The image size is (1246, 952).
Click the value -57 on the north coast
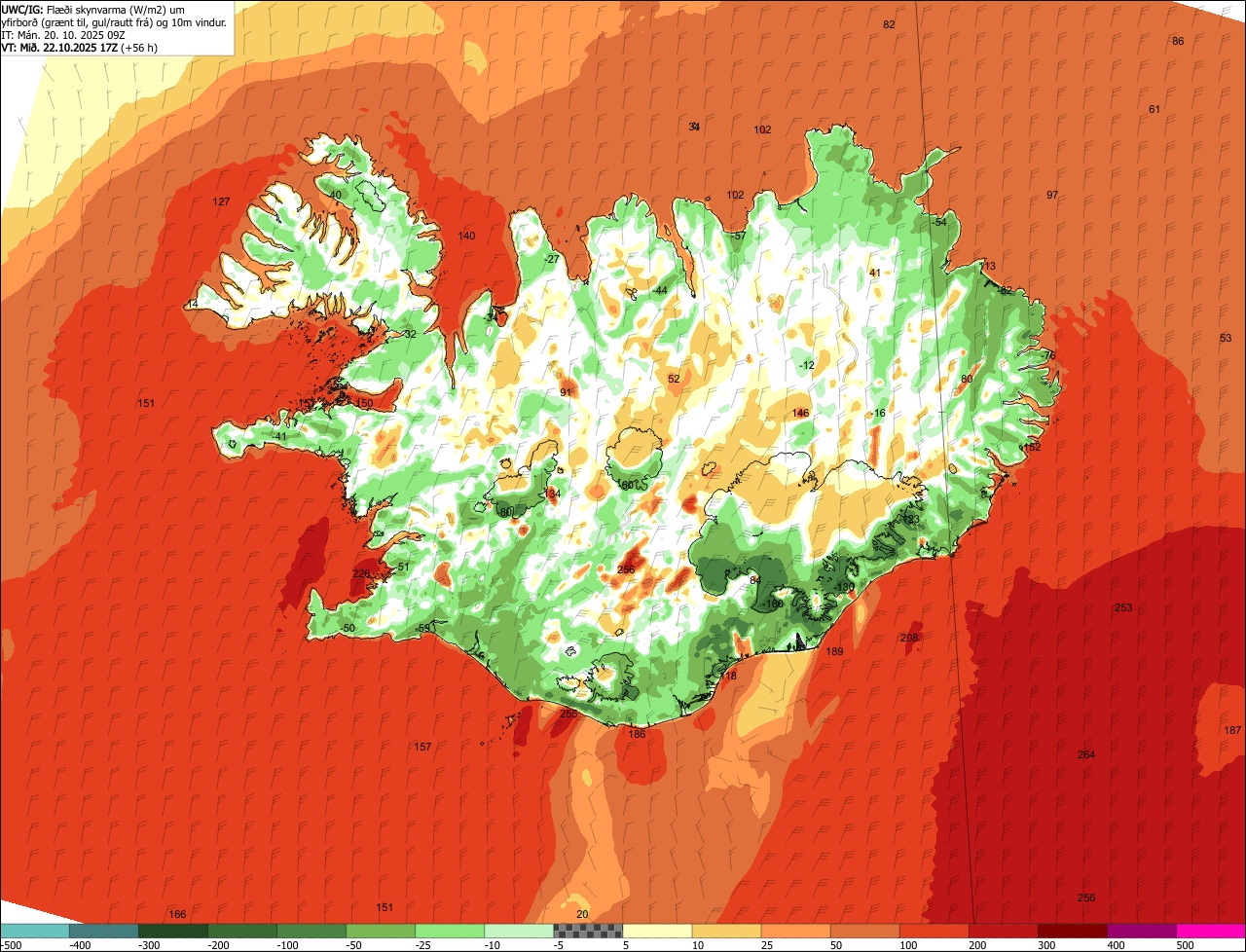click(x=738, y=237)
